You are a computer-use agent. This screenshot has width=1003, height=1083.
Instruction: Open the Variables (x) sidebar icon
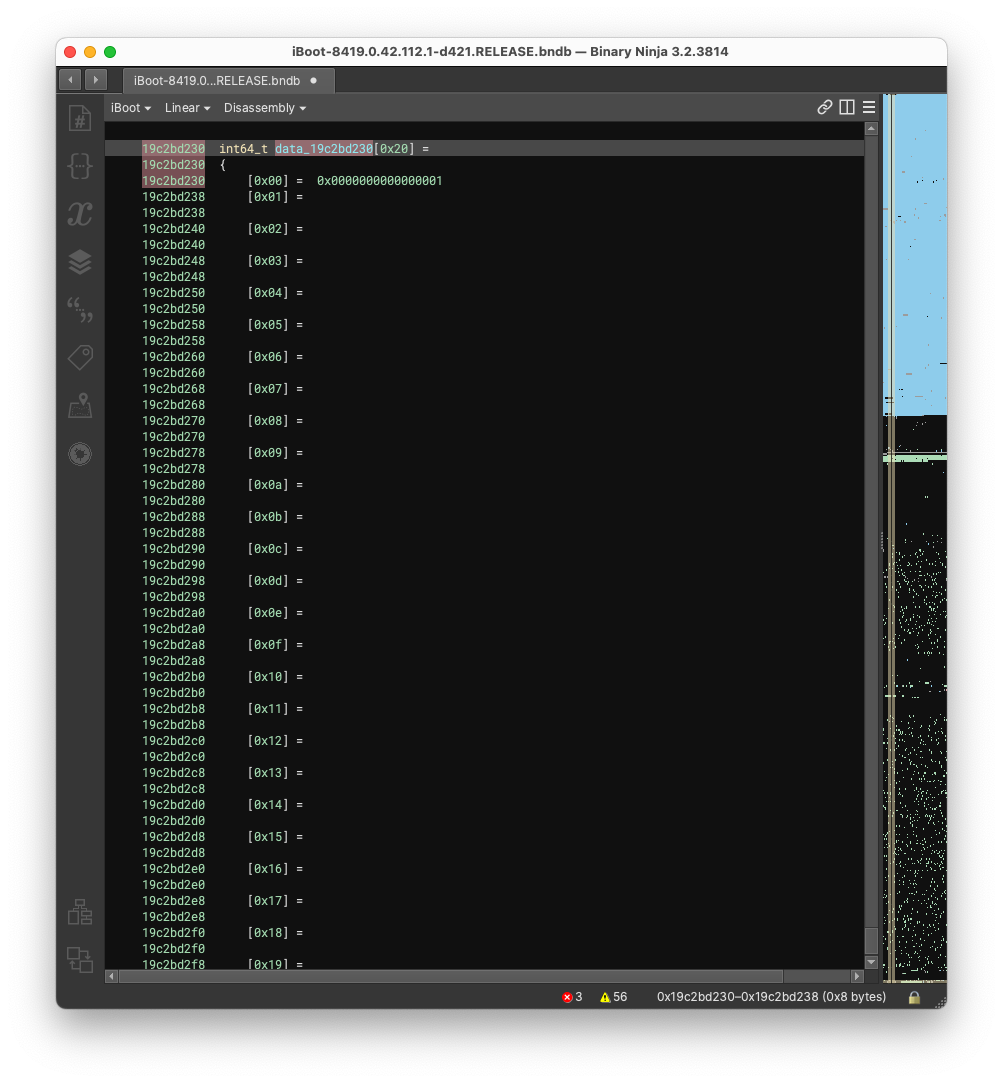tap(80, 214)
